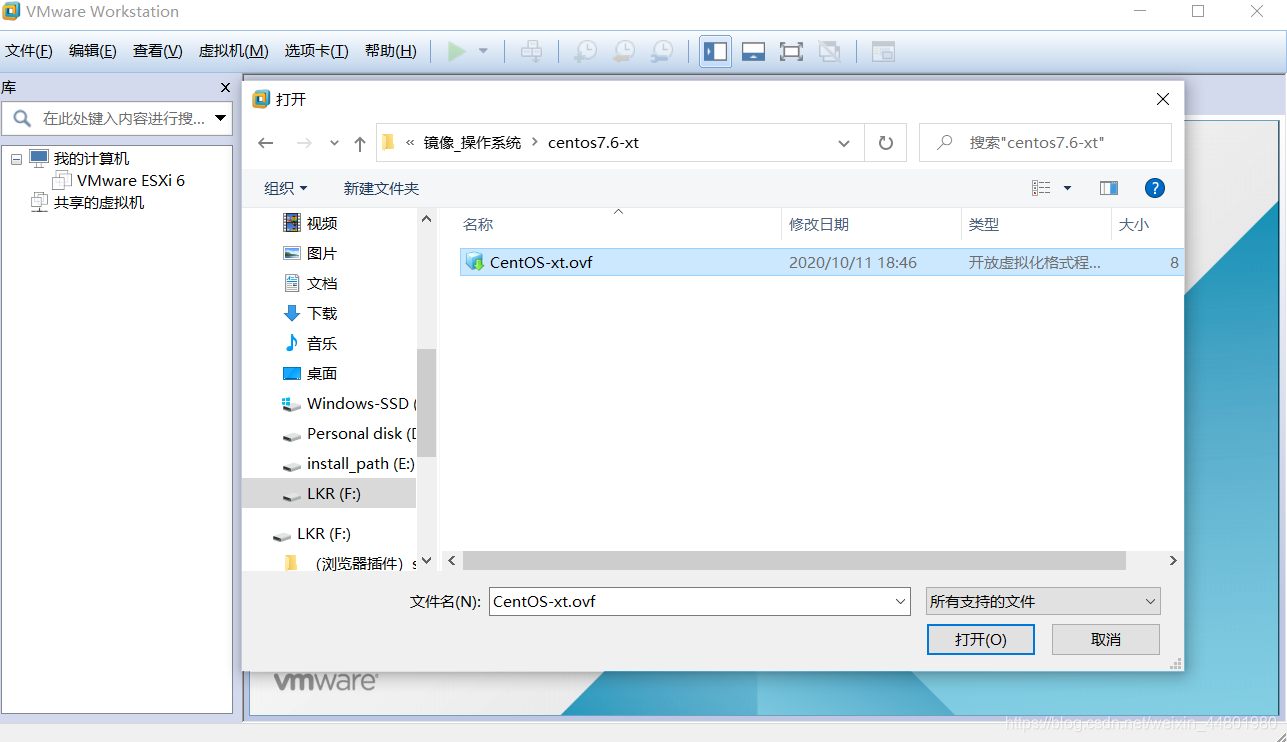Click the Forward arrow in Open dialog
The image size is (1287, 742).
pyautogui.click(x=304, y=143)
